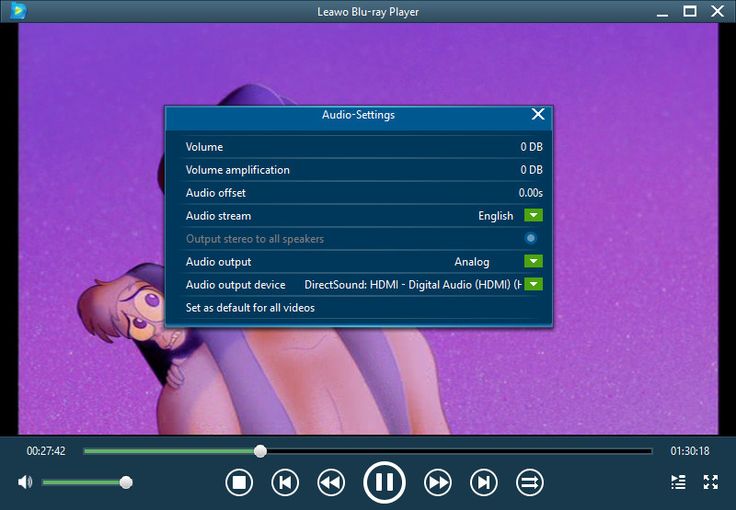The height and width of the screenshot is (510, 736).
Task: Open the playlist panel
Action: tap(678, 482)
